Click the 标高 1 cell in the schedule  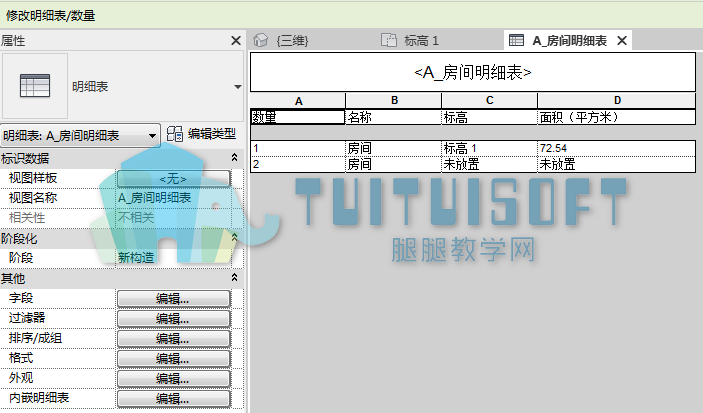[490, 148]
